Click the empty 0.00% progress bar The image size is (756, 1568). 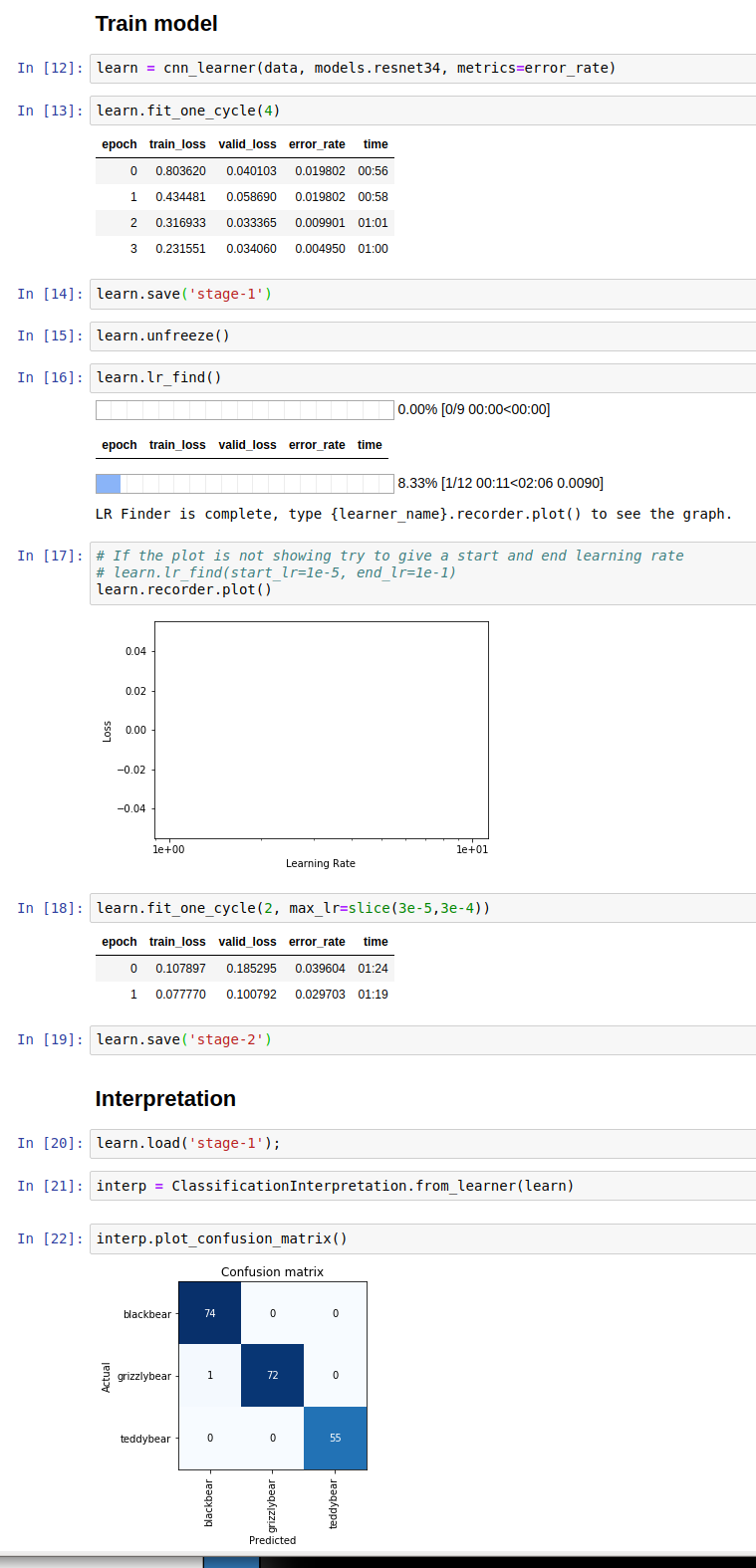click(x=244, y=410)
